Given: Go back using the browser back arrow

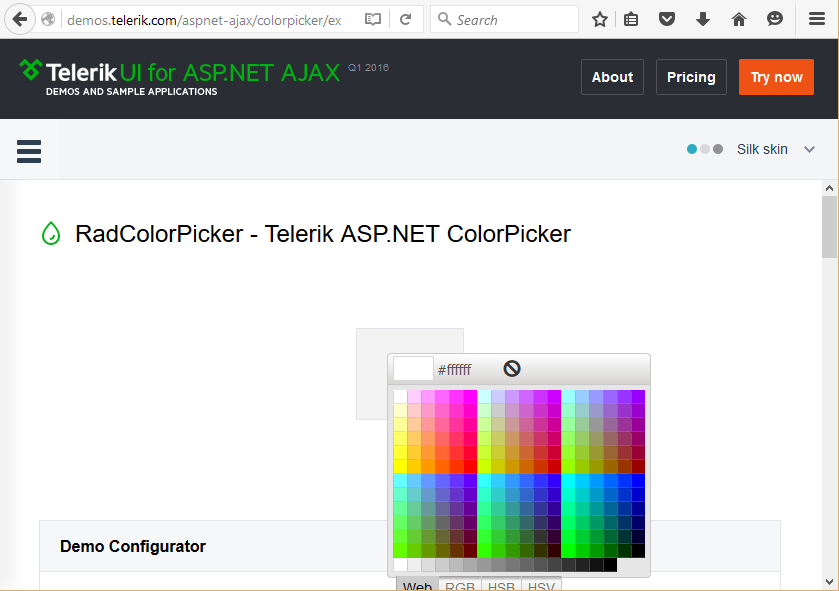Looking at the screenshot, I should 20,20.
